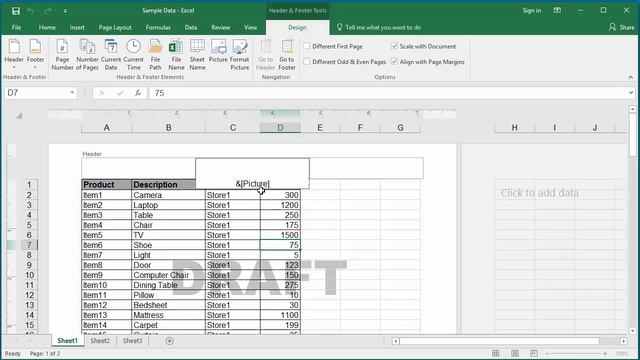Image resolution: width=640 pixels, height=360 pixels.
Task: Switch to the Insert tab
Action: point(77,27)
